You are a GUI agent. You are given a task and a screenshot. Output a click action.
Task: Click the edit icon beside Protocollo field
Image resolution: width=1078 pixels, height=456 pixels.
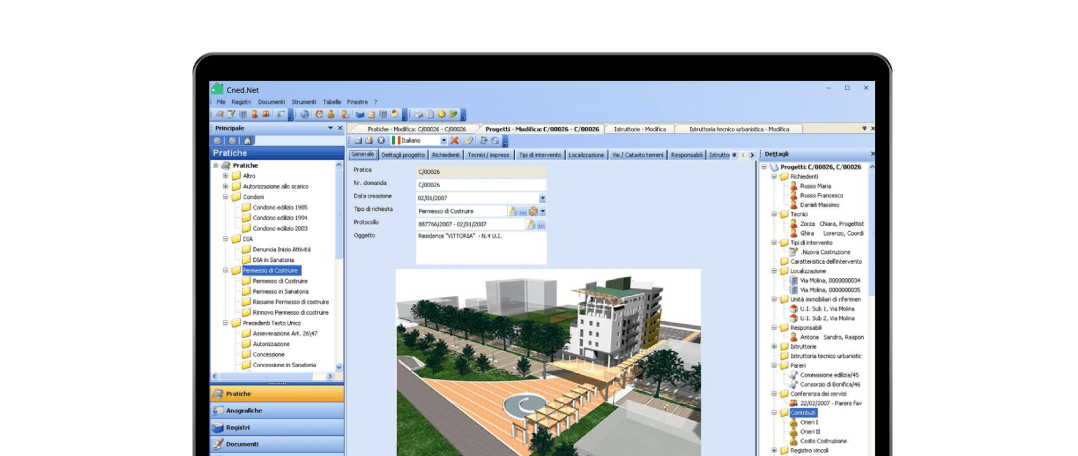click(532, 224)
